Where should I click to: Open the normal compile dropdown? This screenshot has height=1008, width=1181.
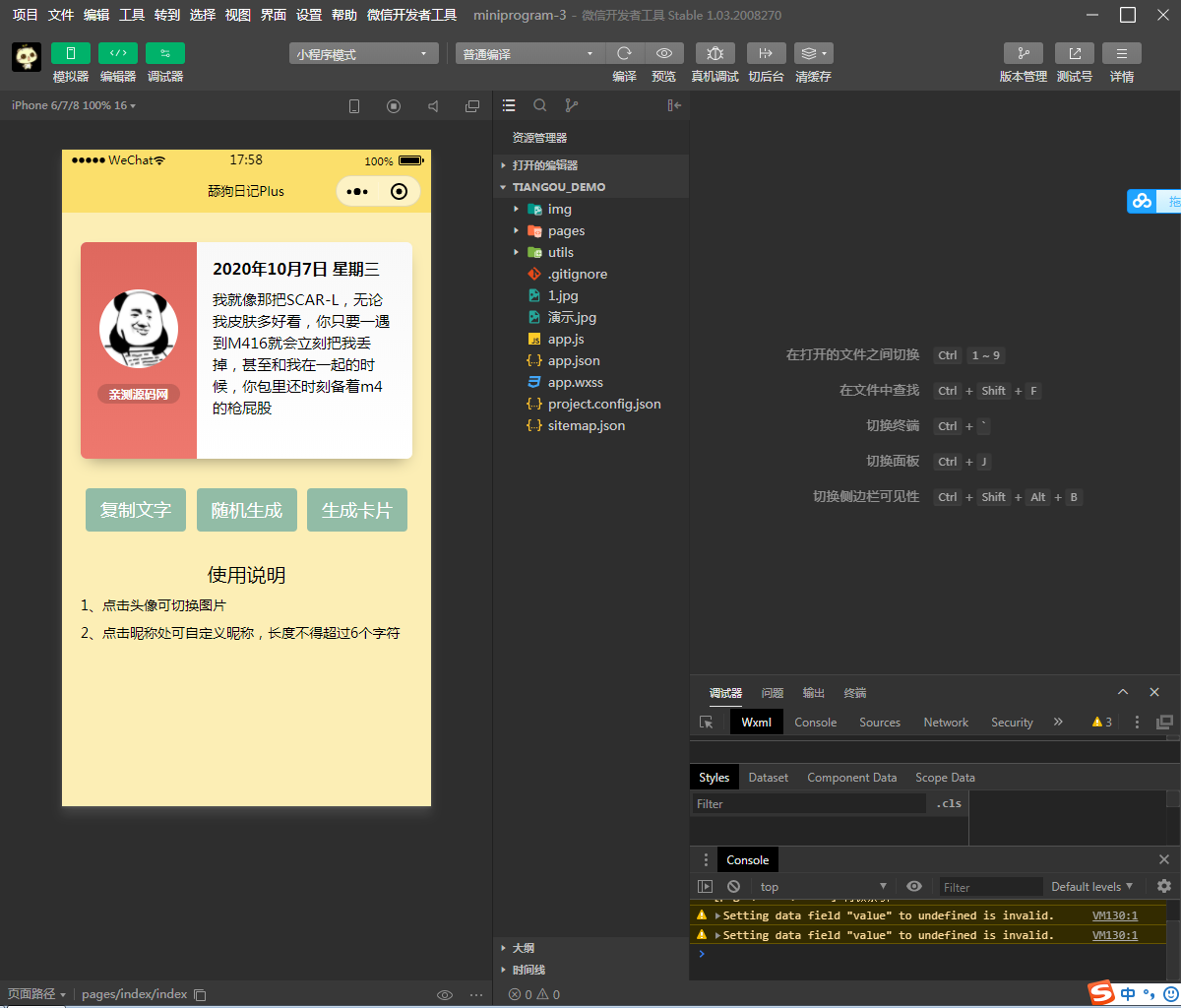[x=529, y=54]
